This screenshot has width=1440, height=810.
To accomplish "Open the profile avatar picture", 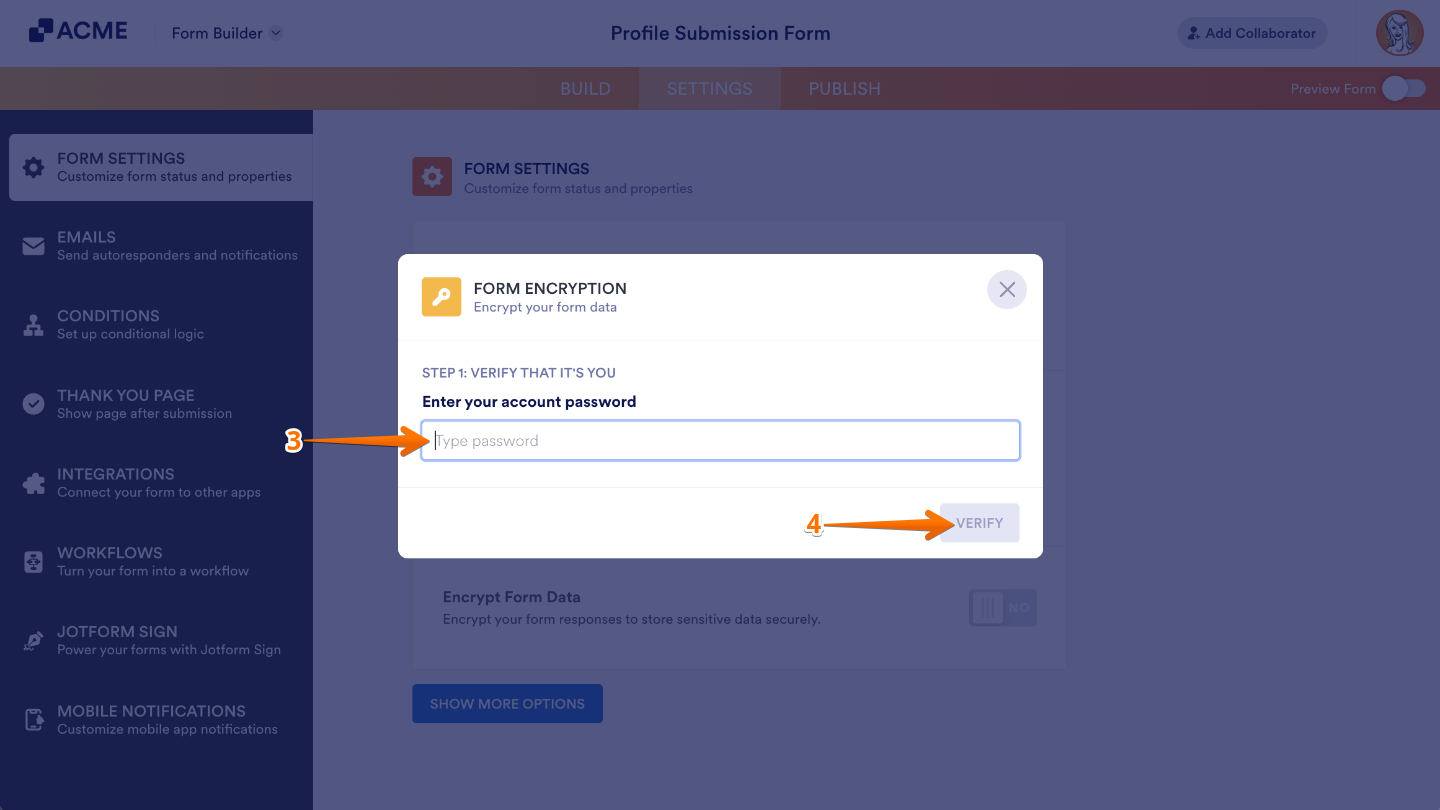I will point(1399,32).
